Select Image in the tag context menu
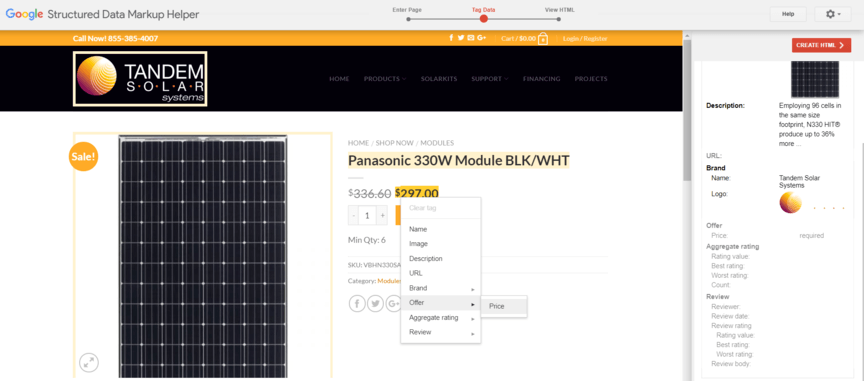Screen dimensions: 864x381 (441, 244)
